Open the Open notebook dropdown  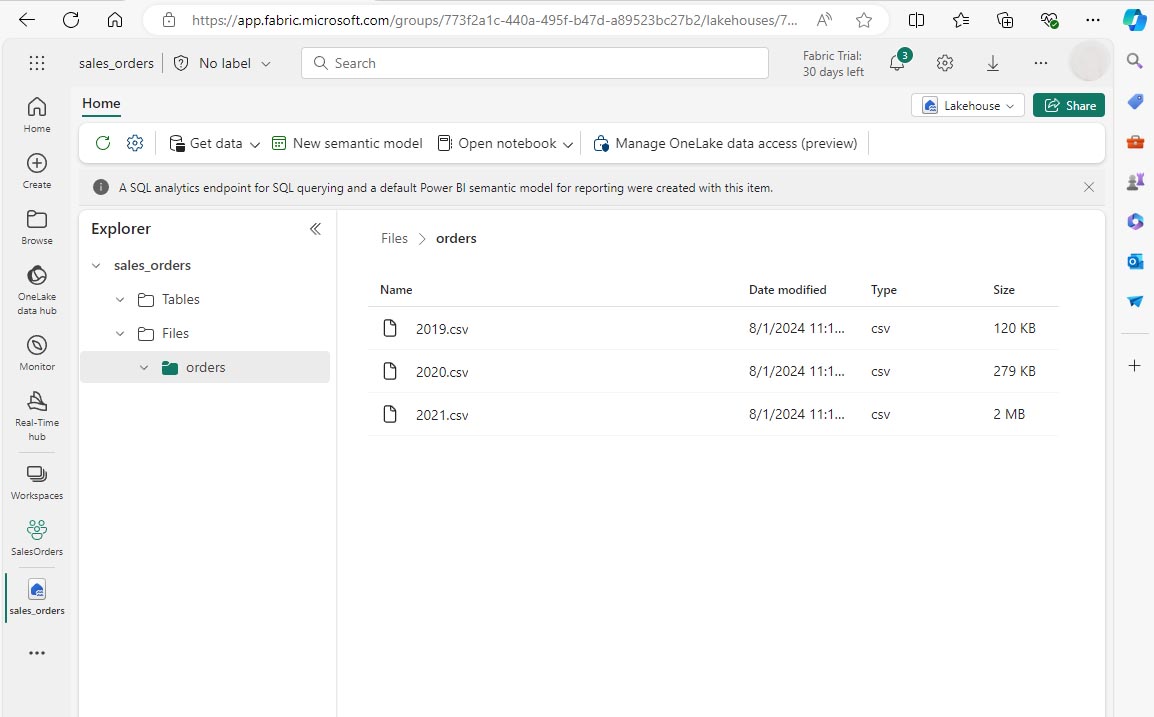coord(505,144)
